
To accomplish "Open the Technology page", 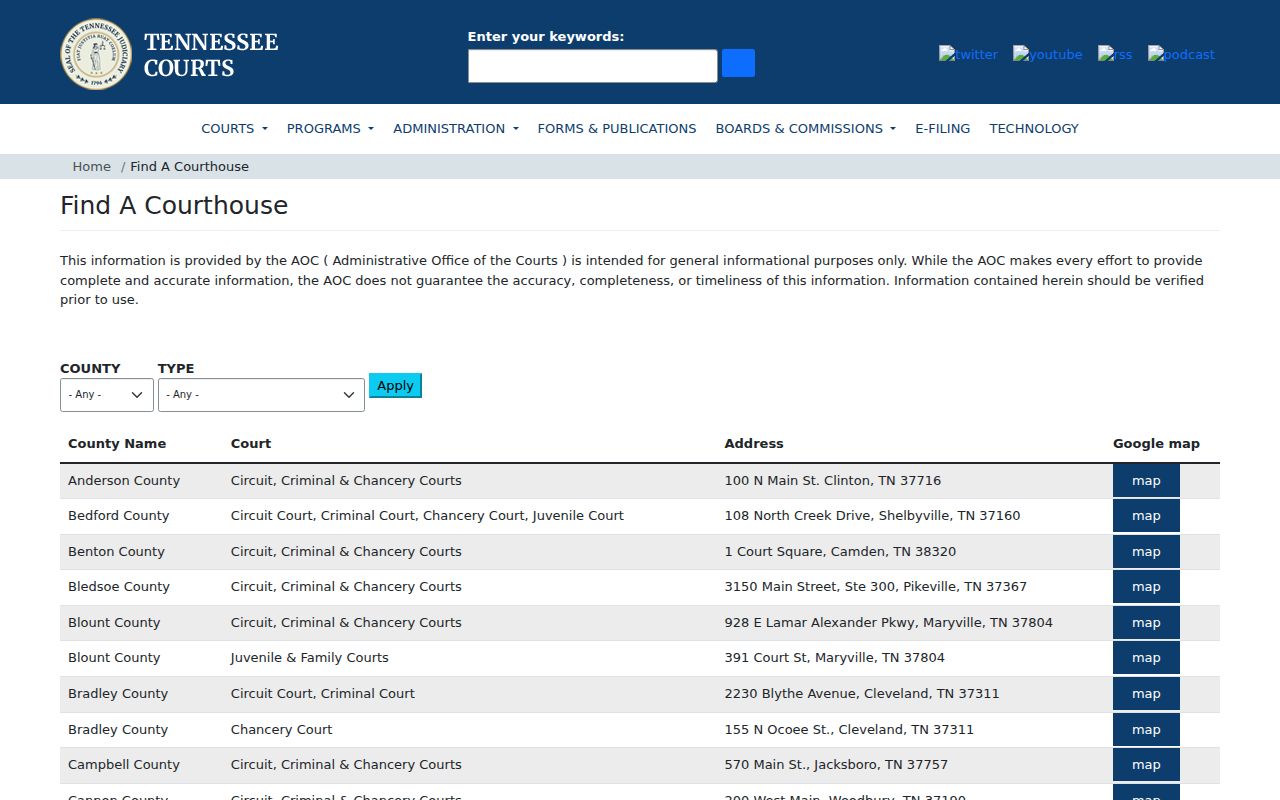I will [1034, 128].
